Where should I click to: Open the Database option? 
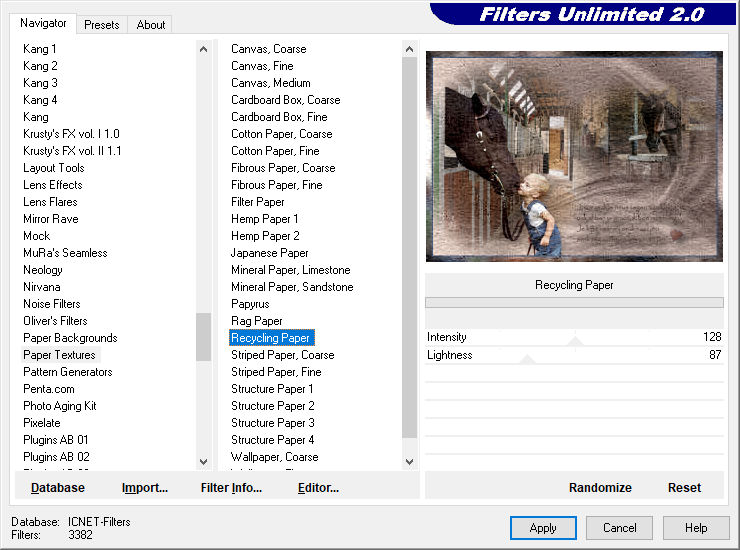pyautogui.click(x=58, y=488)
